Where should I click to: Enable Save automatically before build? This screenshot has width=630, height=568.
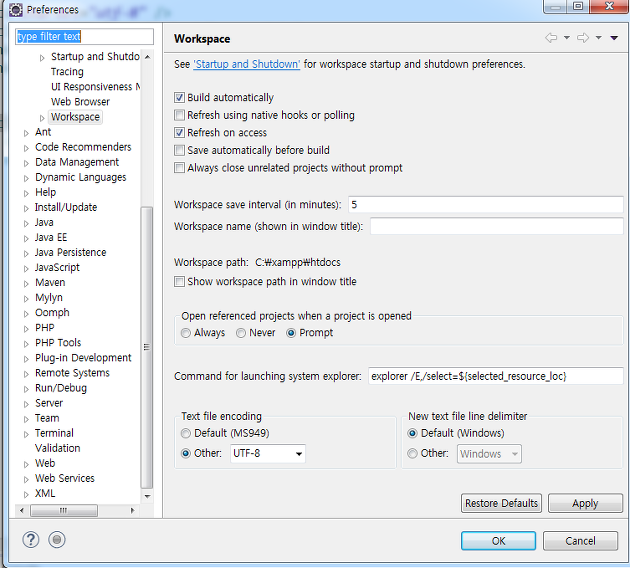pos(179,150)
